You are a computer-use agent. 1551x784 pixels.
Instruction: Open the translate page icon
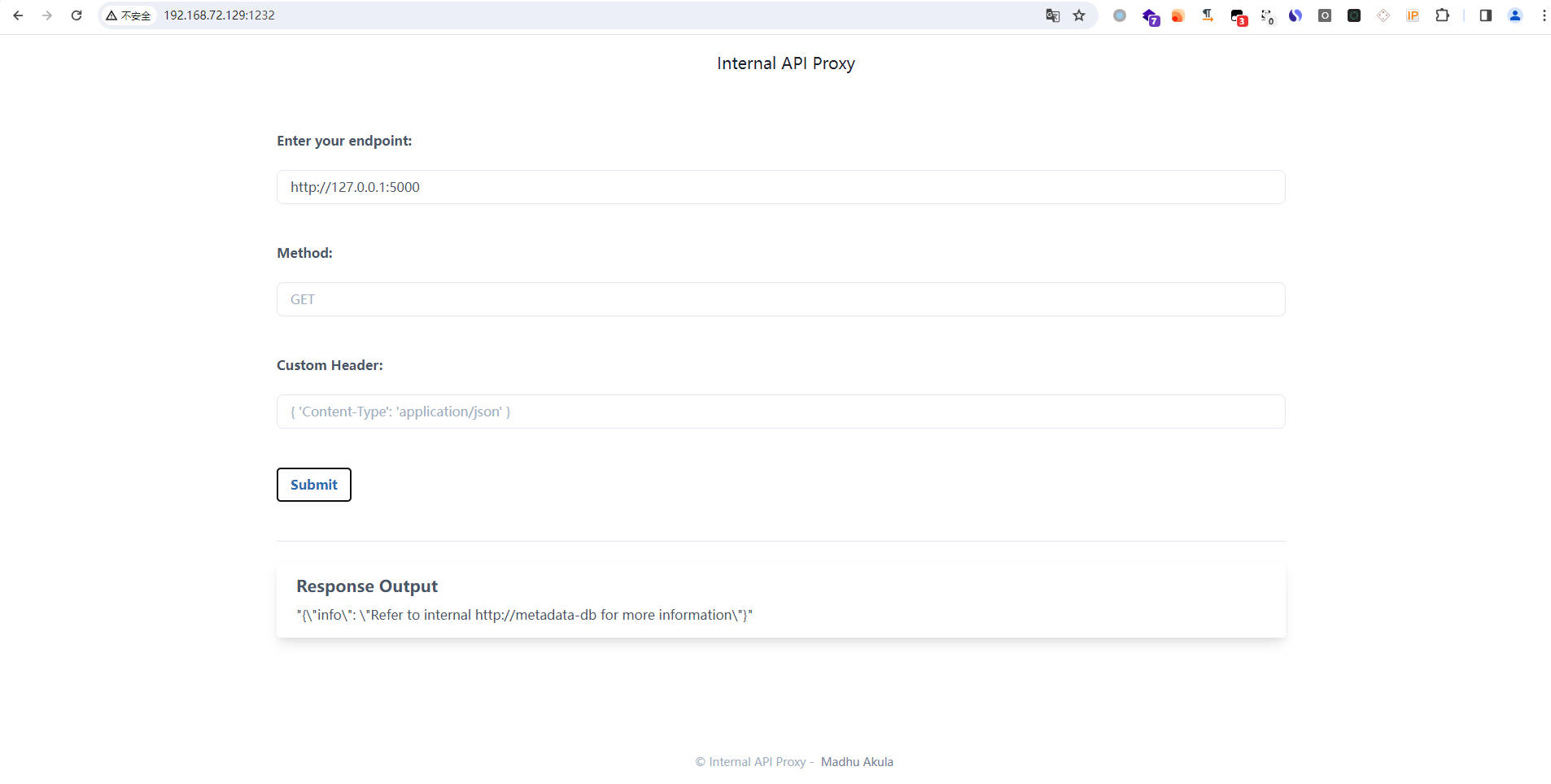(1052, 15)
